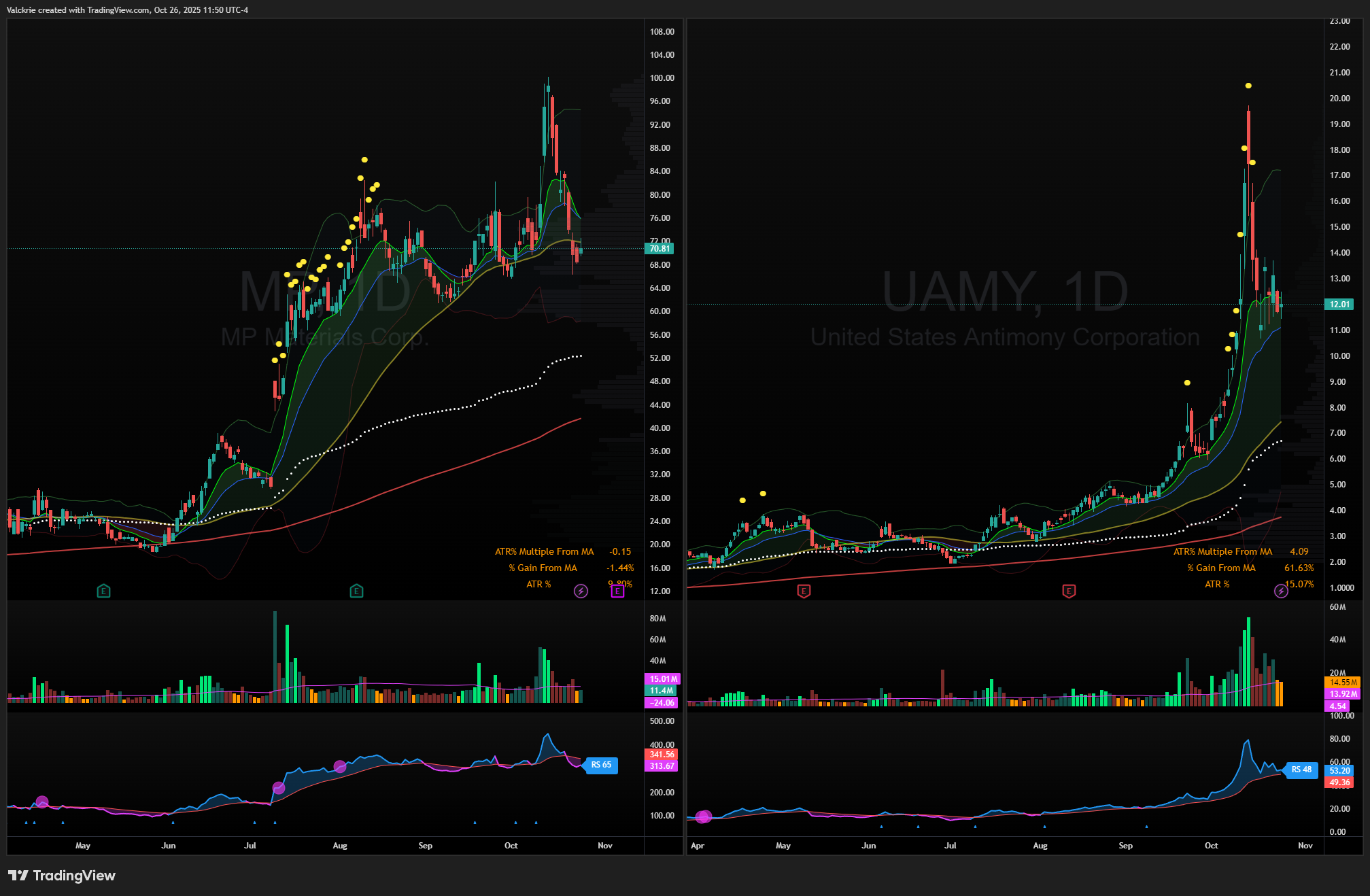
Task: Click the magenta 15.01M volume label
Action: tap(662, 678)
